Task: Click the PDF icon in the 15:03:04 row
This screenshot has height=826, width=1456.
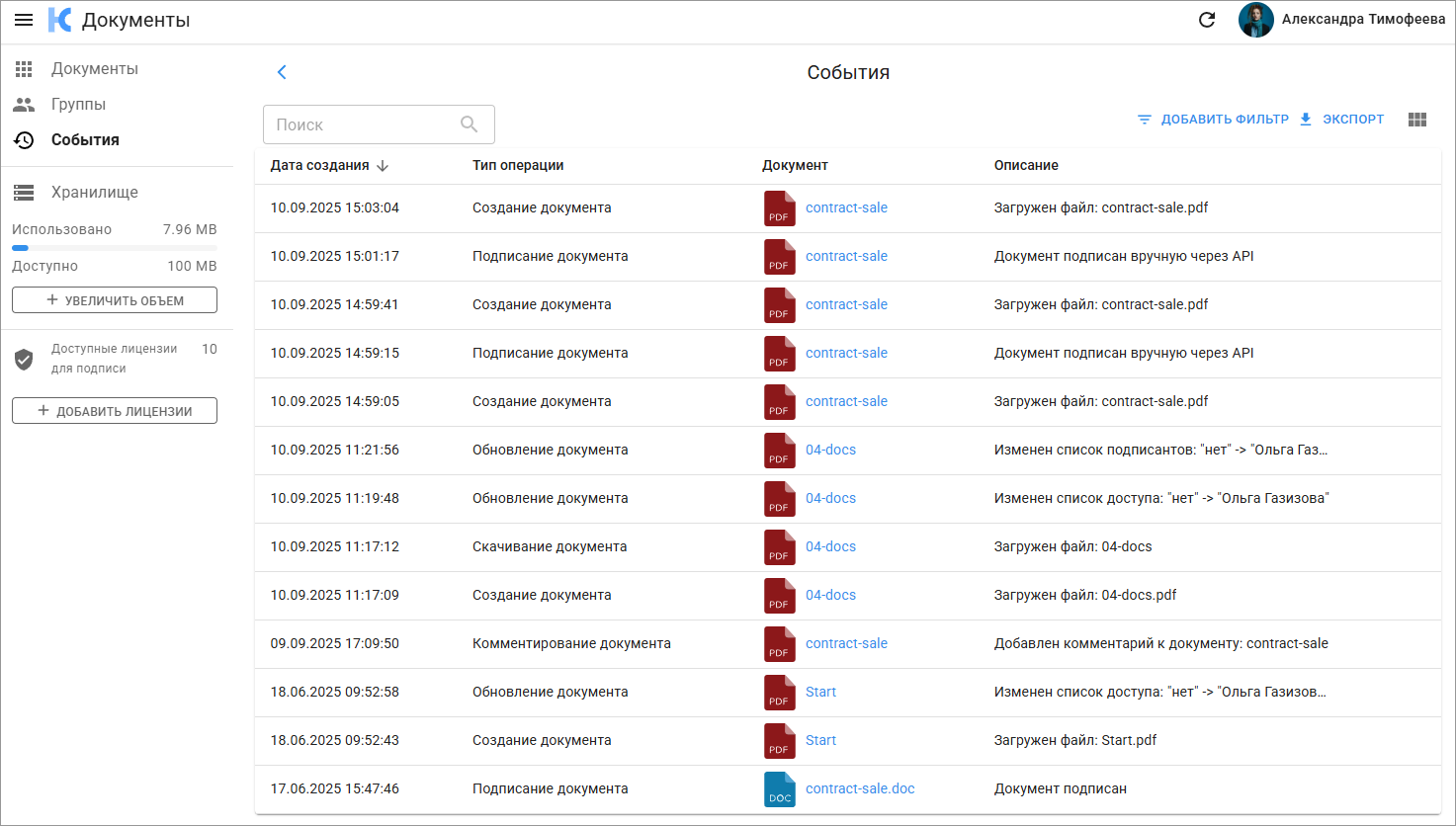Action: tap(779, 208)
